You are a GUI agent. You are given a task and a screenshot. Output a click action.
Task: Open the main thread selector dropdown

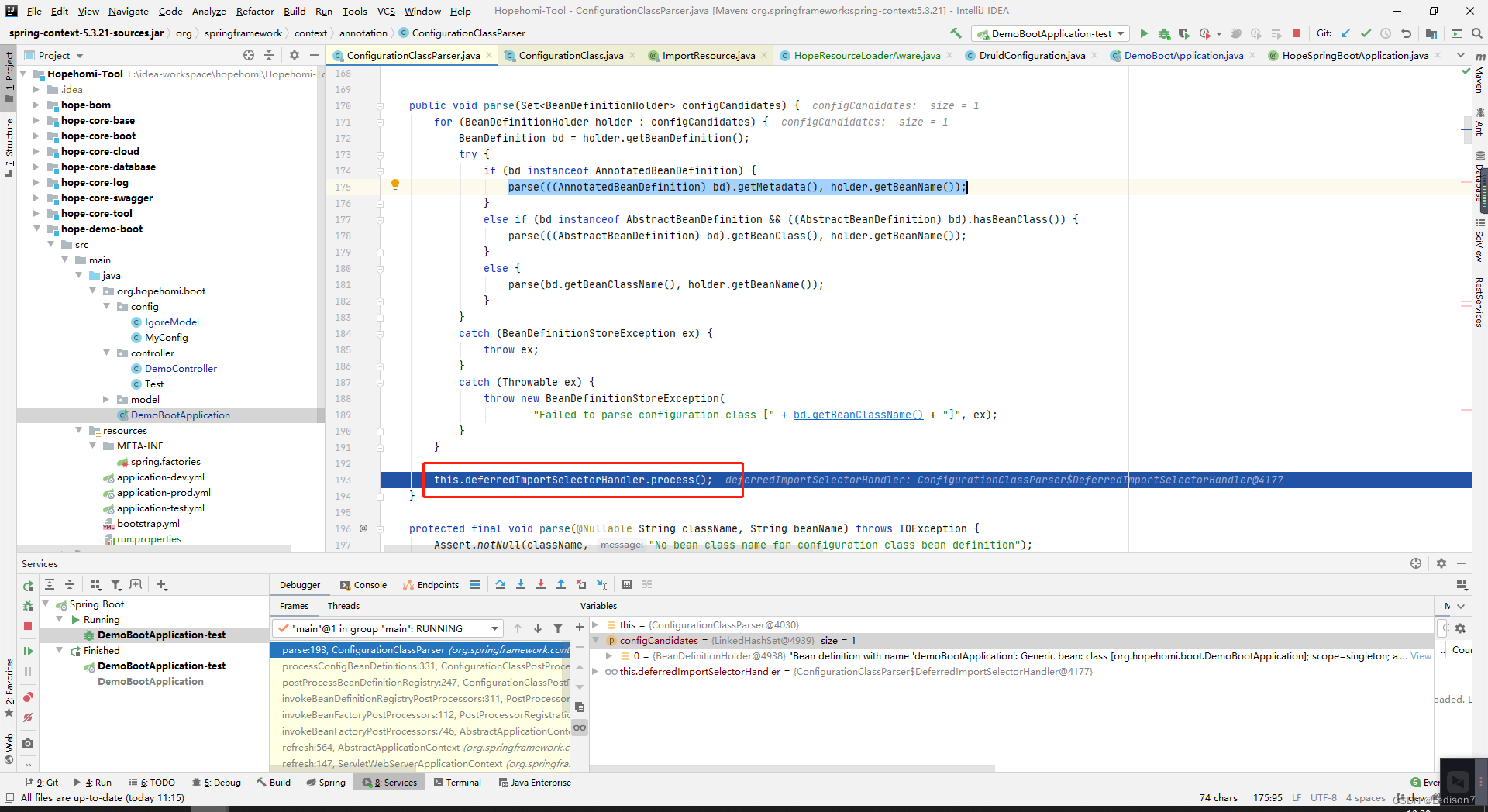click(x=387, y=628)
